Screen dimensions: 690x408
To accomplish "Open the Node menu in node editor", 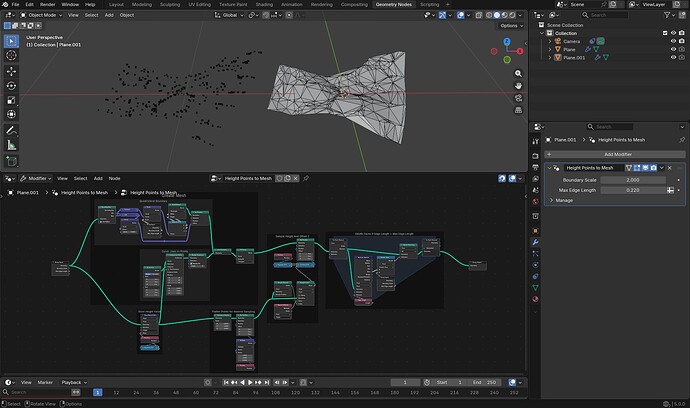I will 114,178.
